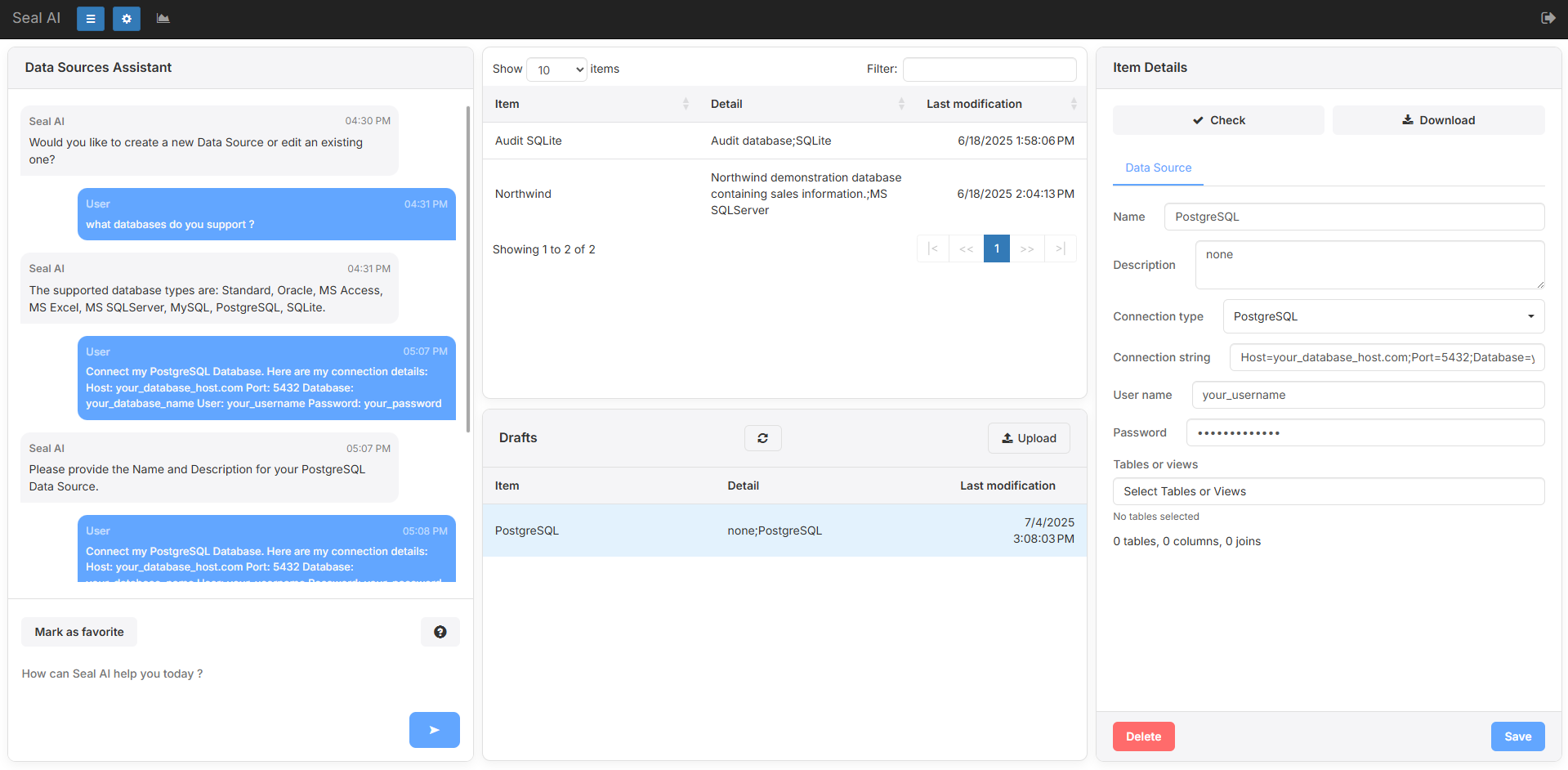This screenshot has width=1568, height=770.
Task: Select the Northwind data source row
Action: click(x=523, y=194)
